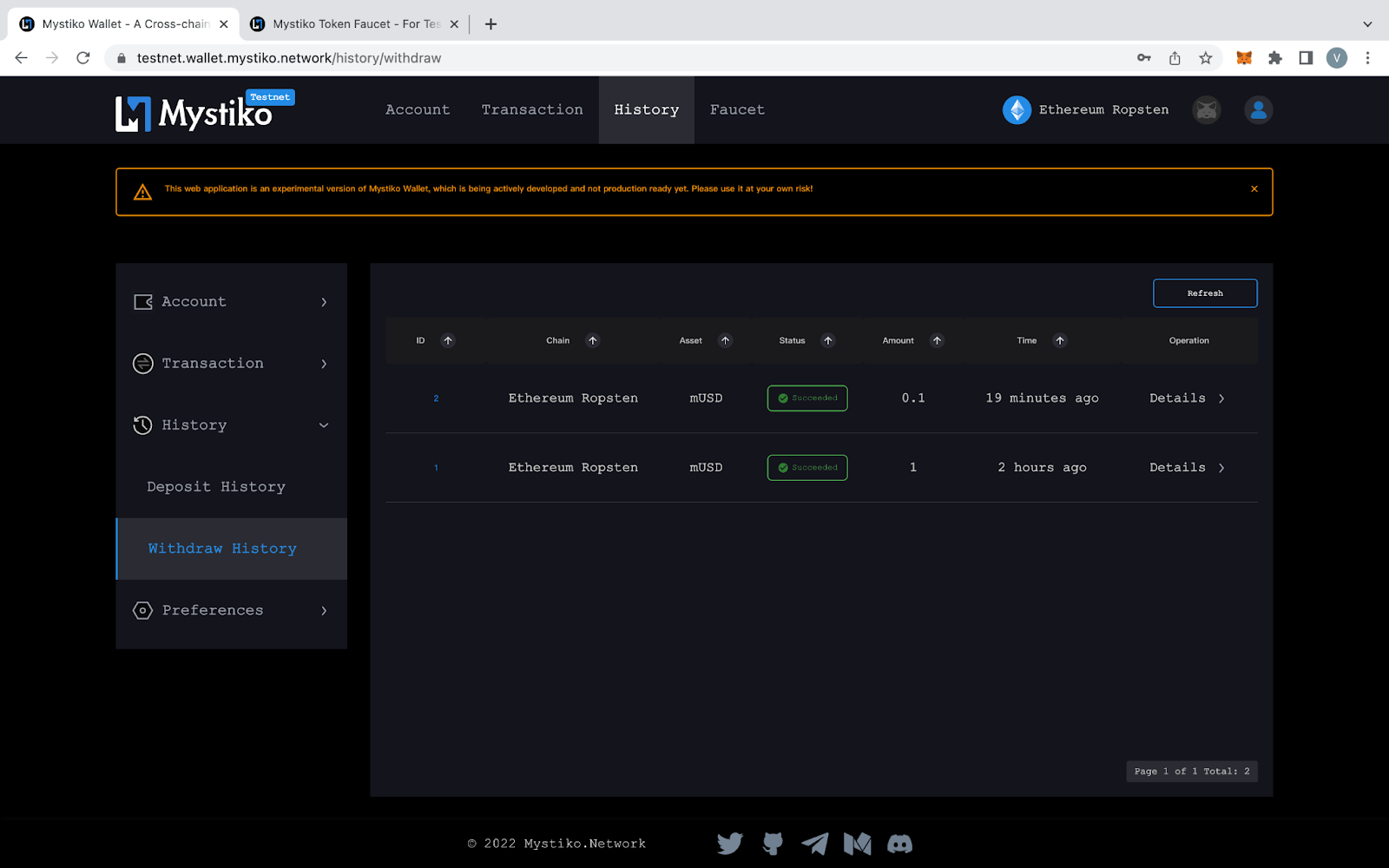Open Mystiko Medium link in footer
The width and height of the screenshot is (1389, 868).
point(858,844)
